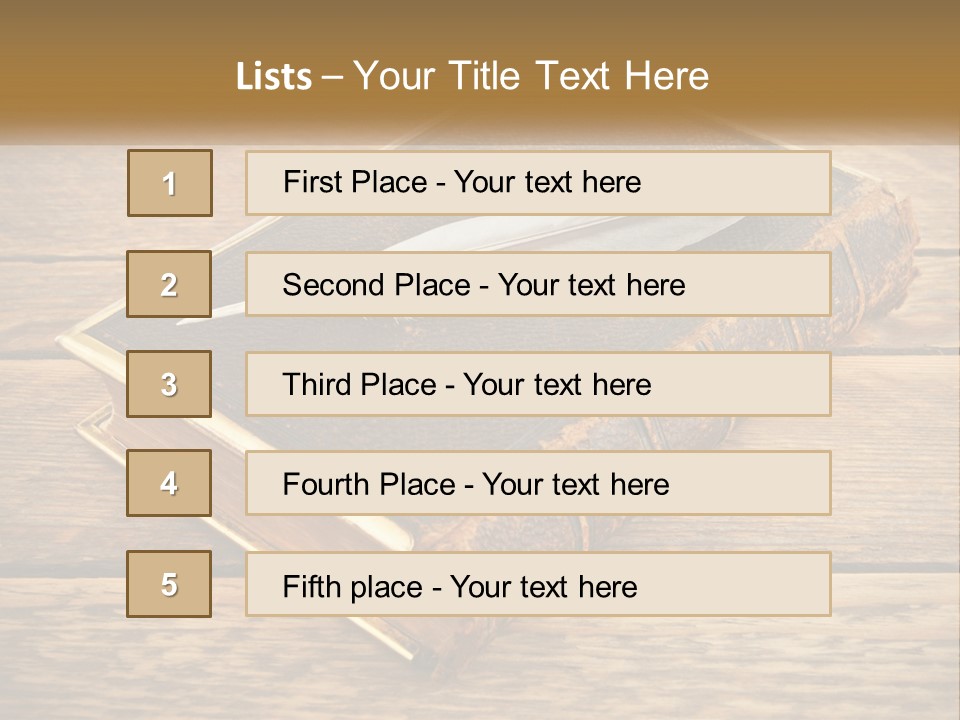This screenshot has height=720, width=960.
Task: Click the number 5 box
Action: click(x=169, y=584)
